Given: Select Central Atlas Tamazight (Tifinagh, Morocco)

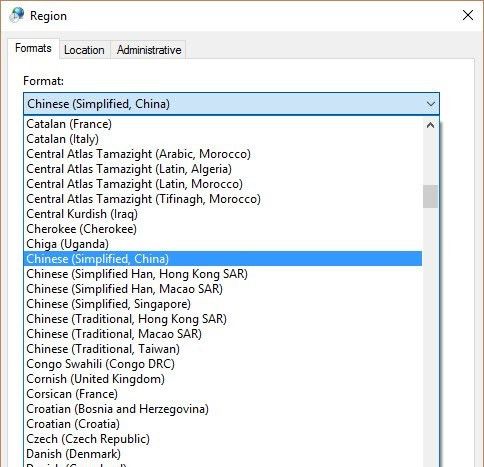Looking at the screenshot, I should click(x=223, y=199).
